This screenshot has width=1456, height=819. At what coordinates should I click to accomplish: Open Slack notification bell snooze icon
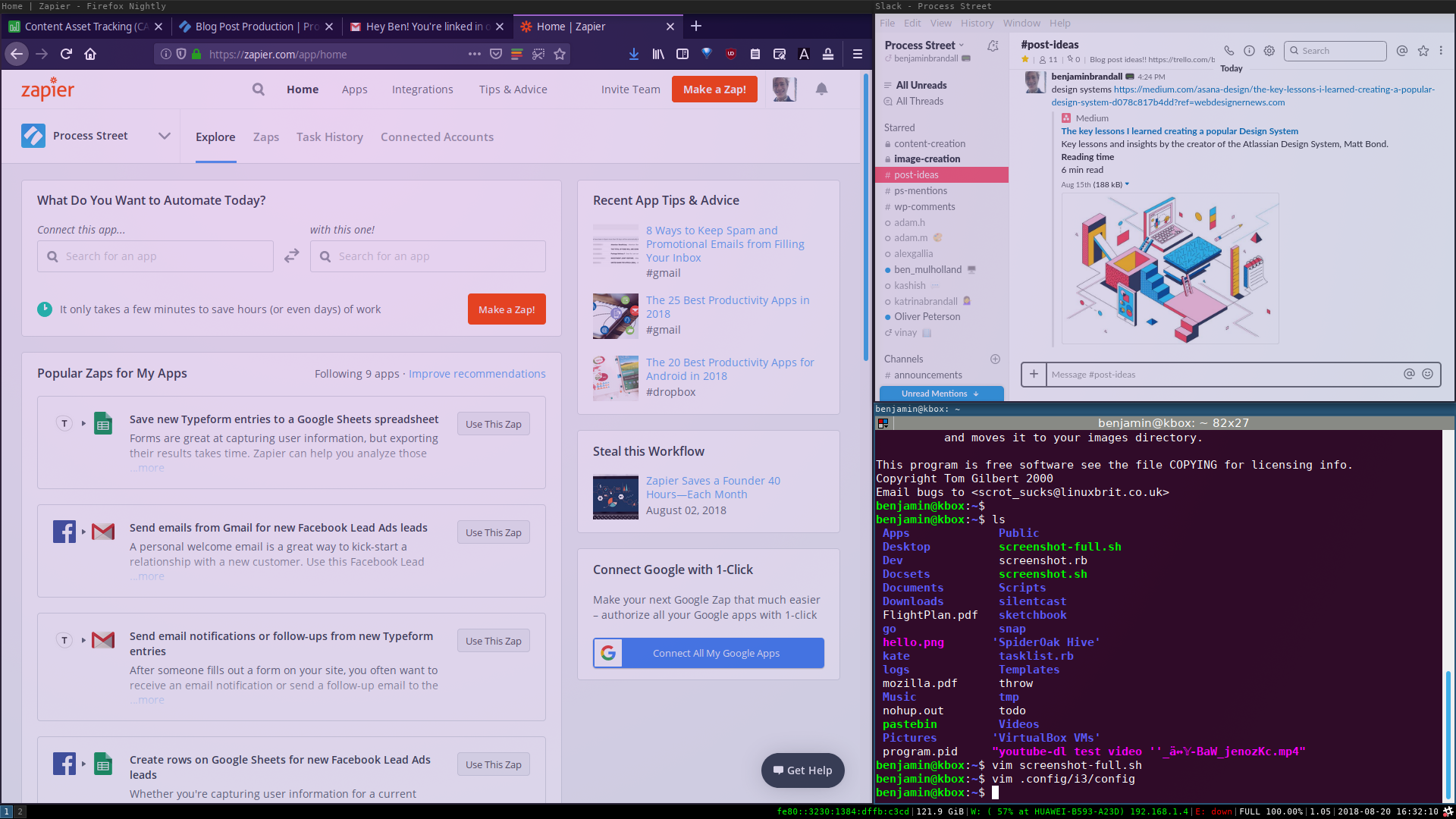[993, 46]
